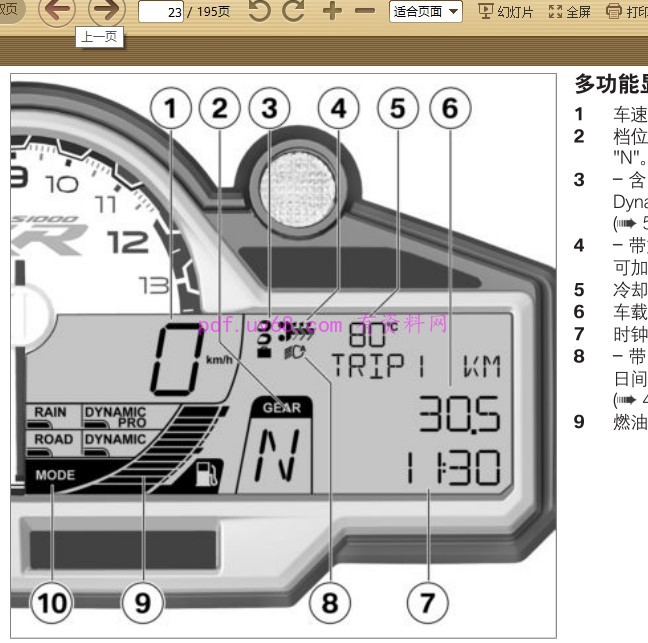The image size is (648, 643).
Task: Click the MODE label on the display
Action: coord(56,475)
